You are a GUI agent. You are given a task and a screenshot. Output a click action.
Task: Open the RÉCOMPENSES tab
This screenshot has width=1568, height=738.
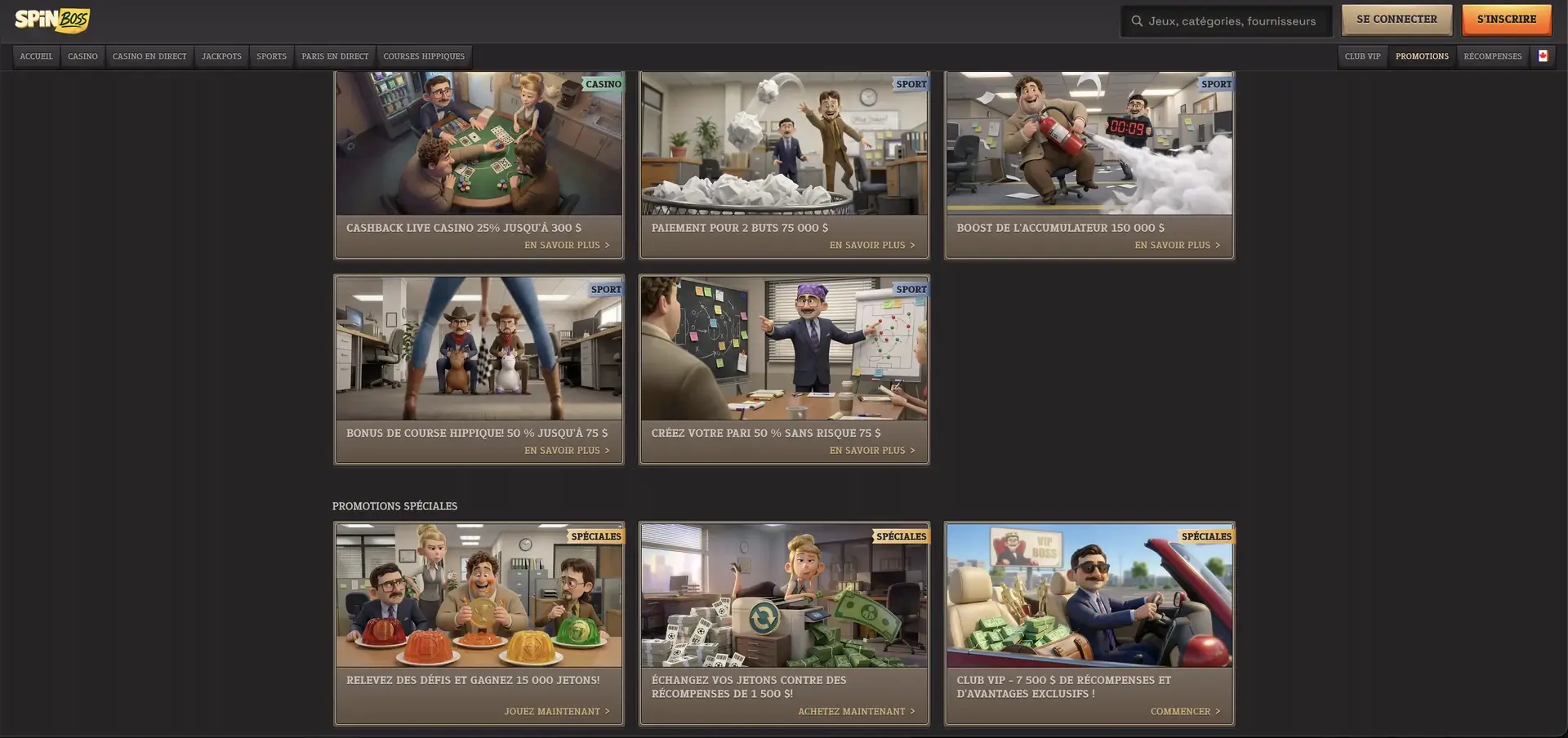point(1492,56)
